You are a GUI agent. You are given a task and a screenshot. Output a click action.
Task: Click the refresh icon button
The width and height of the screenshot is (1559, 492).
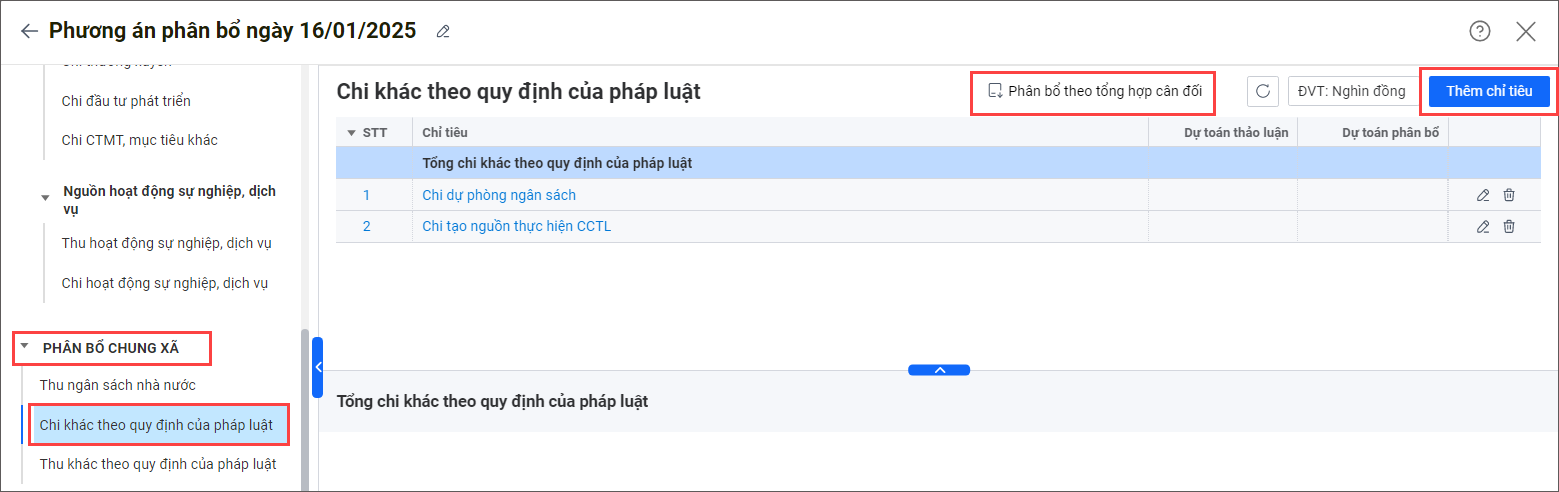[x=1263, y=91]
